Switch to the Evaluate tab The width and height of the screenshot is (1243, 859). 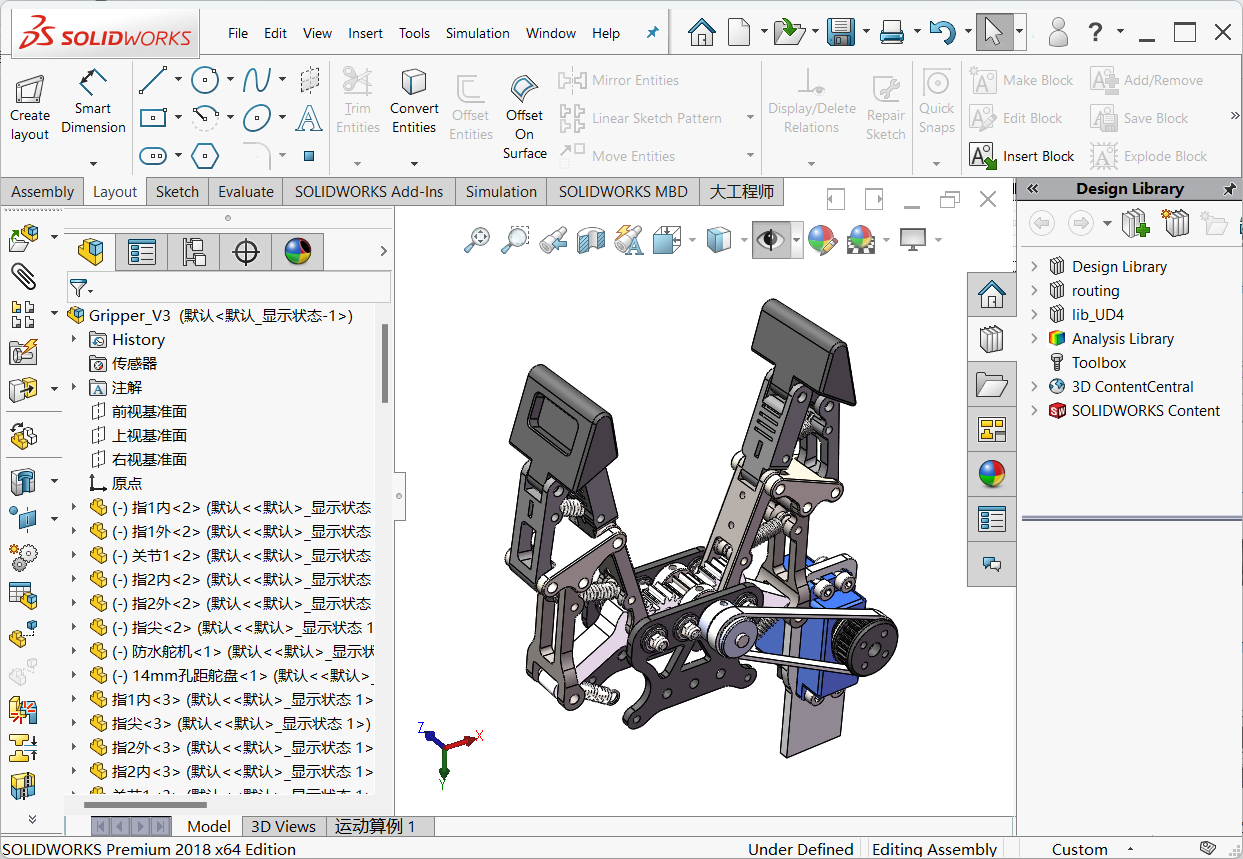246,192
